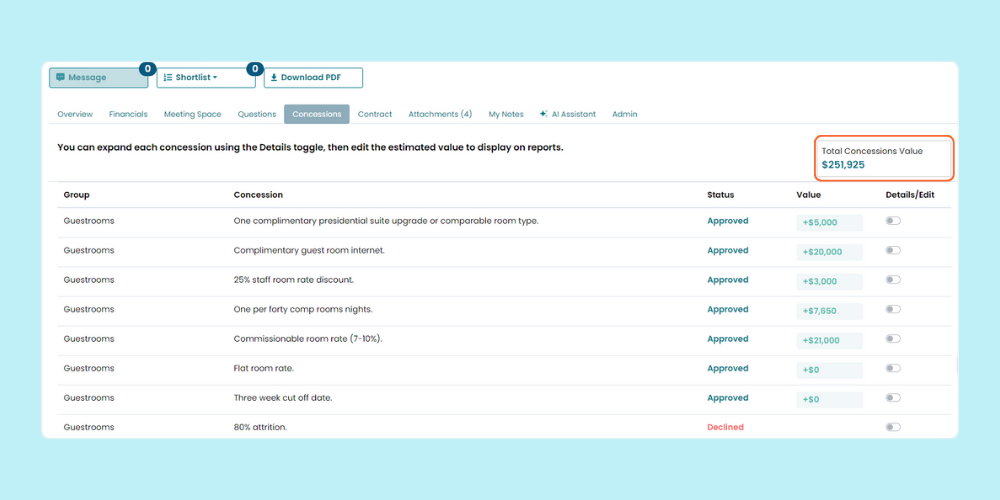Image resolution: width=1000 pixels, height=500 pixels.
Task: Switch to the My Notes tab
Action: tap(506, 114)
